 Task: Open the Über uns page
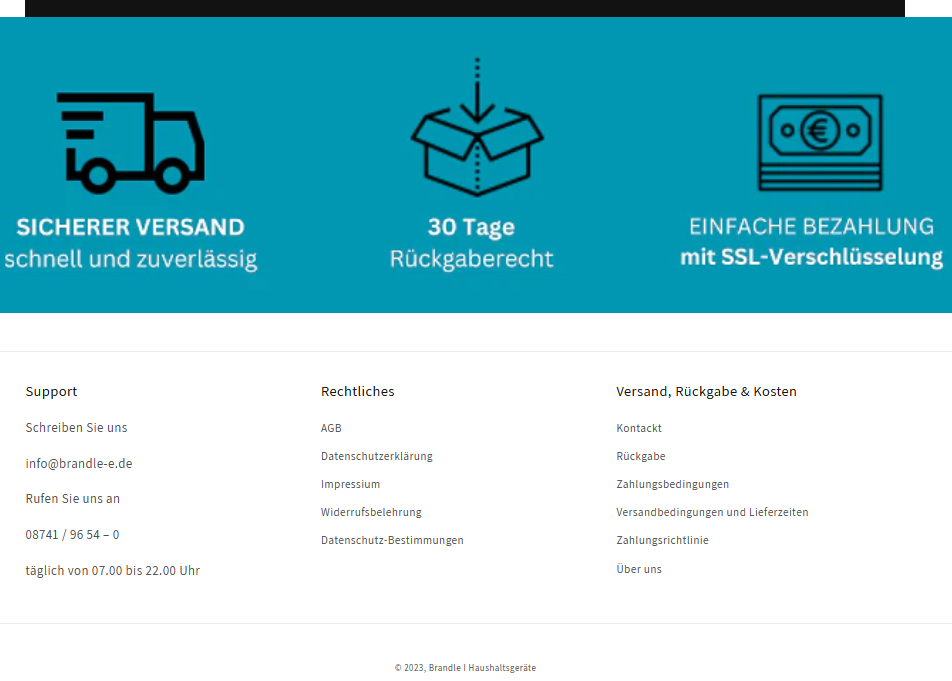639,569
